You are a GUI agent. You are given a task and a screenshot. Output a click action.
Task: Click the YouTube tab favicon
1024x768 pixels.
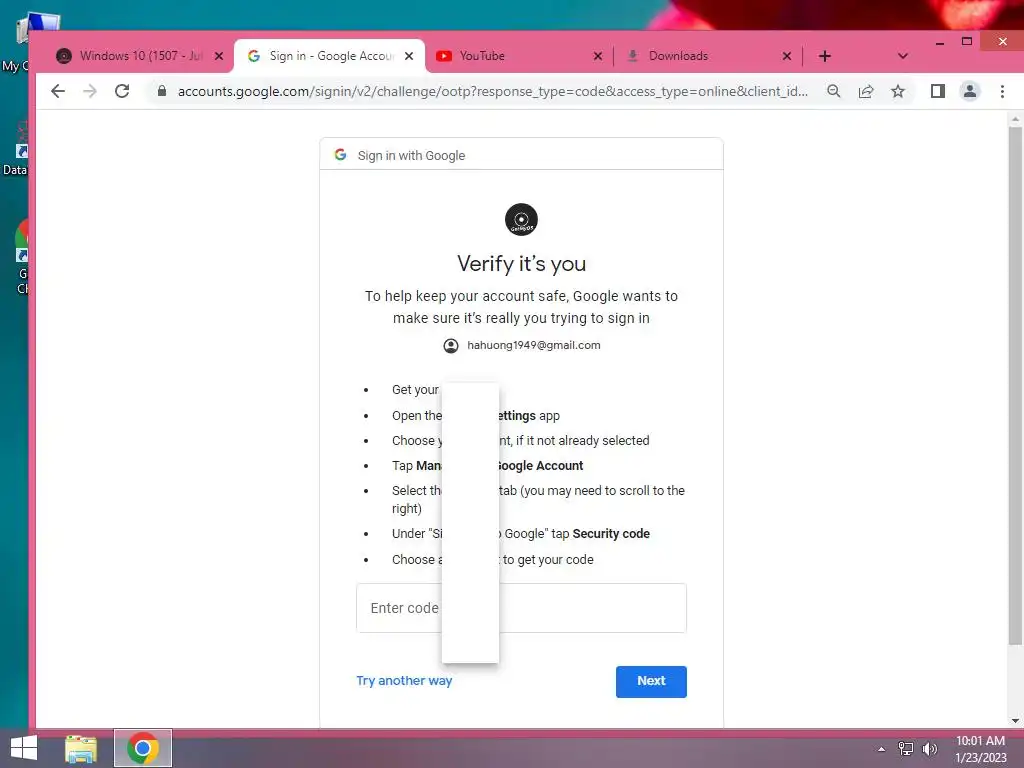444,56
